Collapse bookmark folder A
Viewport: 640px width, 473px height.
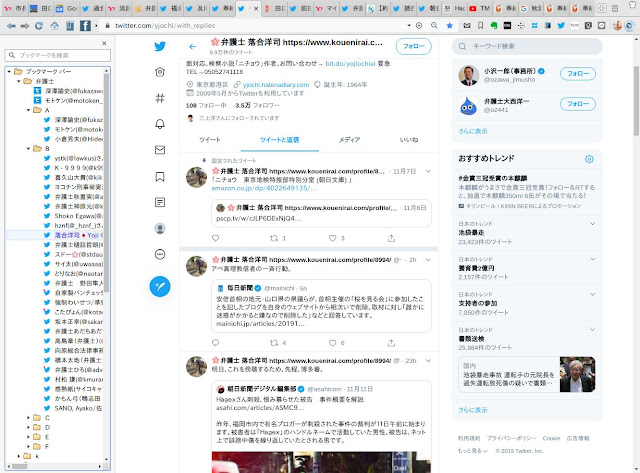(x=28, y=110)
